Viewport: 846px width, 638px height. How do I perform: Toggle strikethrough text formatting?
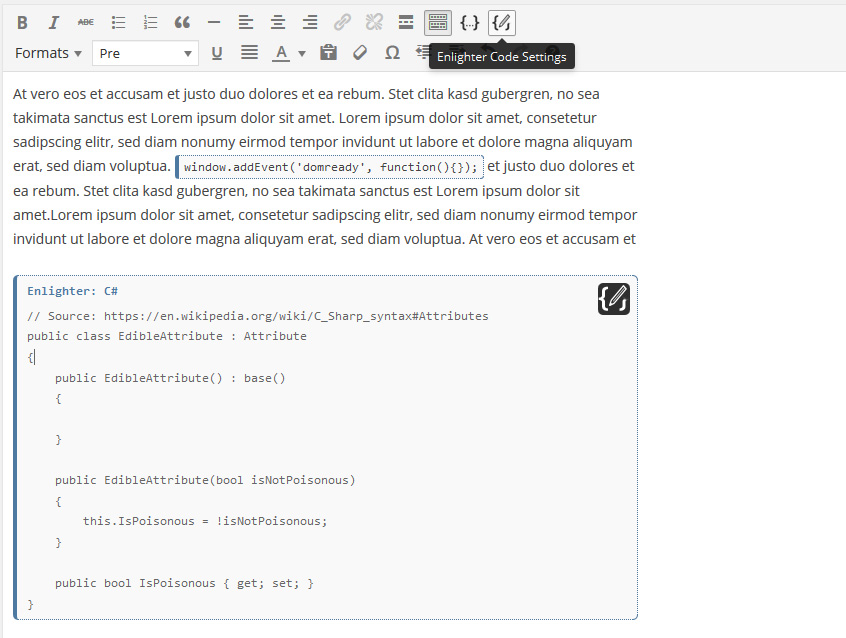86,22
